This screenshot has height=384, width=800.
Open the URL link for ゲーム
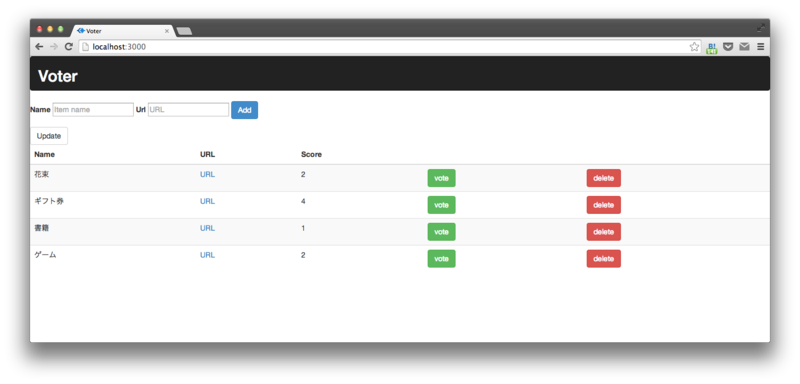[x=208, y=255]
